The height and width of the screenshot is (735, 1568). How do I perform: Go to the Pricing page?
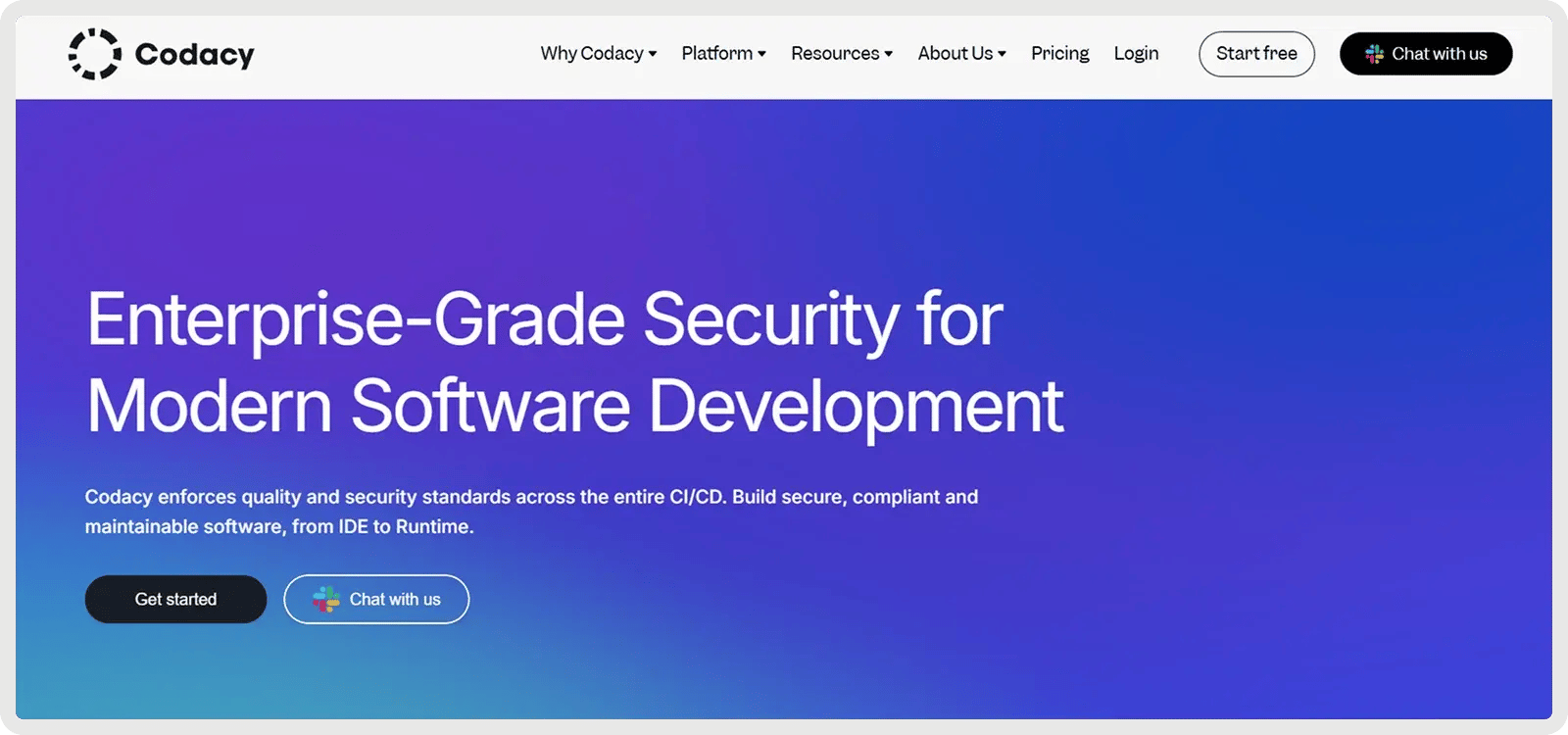pos(1059,54)
